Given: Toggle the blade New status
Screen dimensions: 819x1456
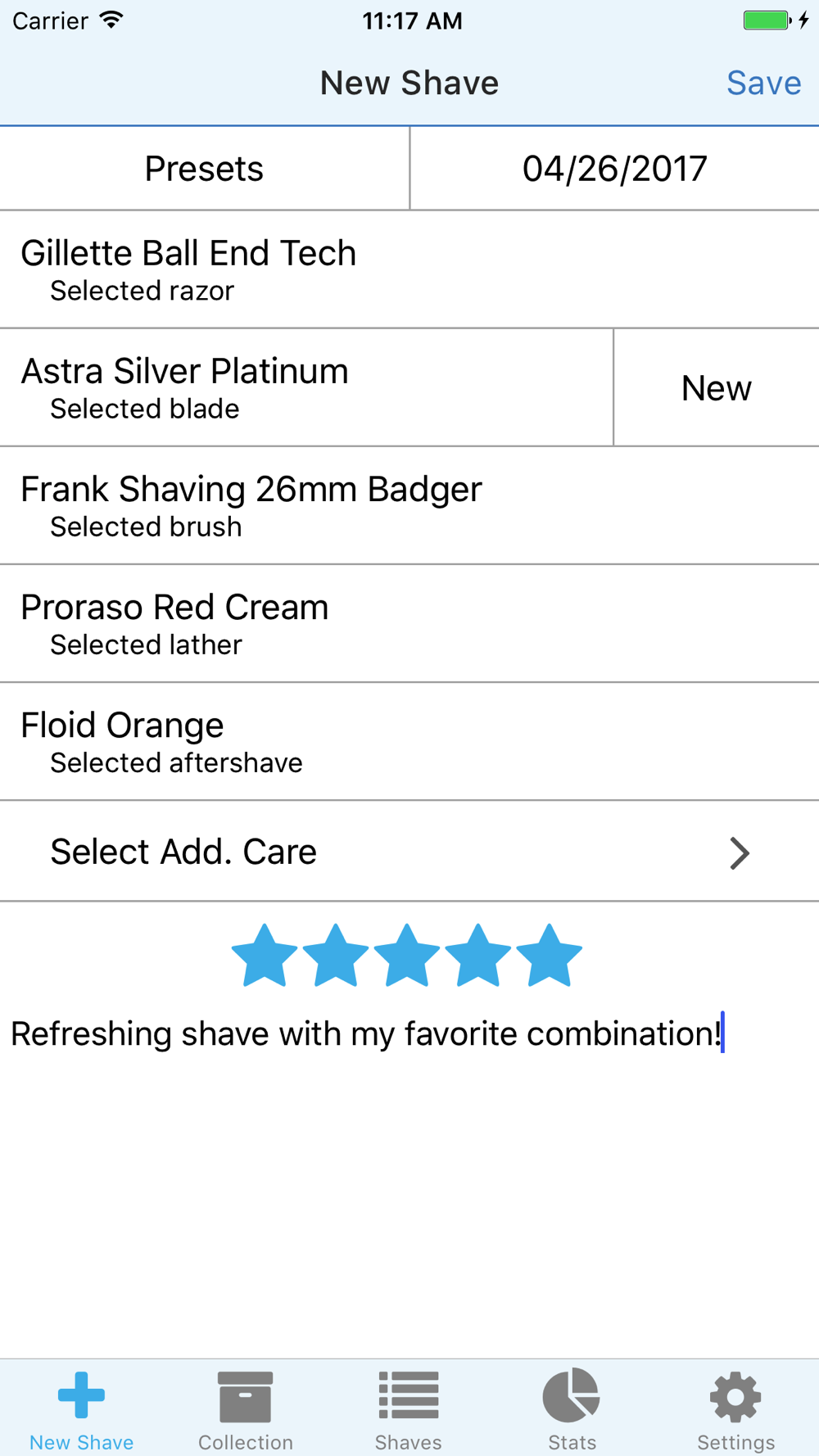Looking at the screenshot, I should tap(717, 387).
